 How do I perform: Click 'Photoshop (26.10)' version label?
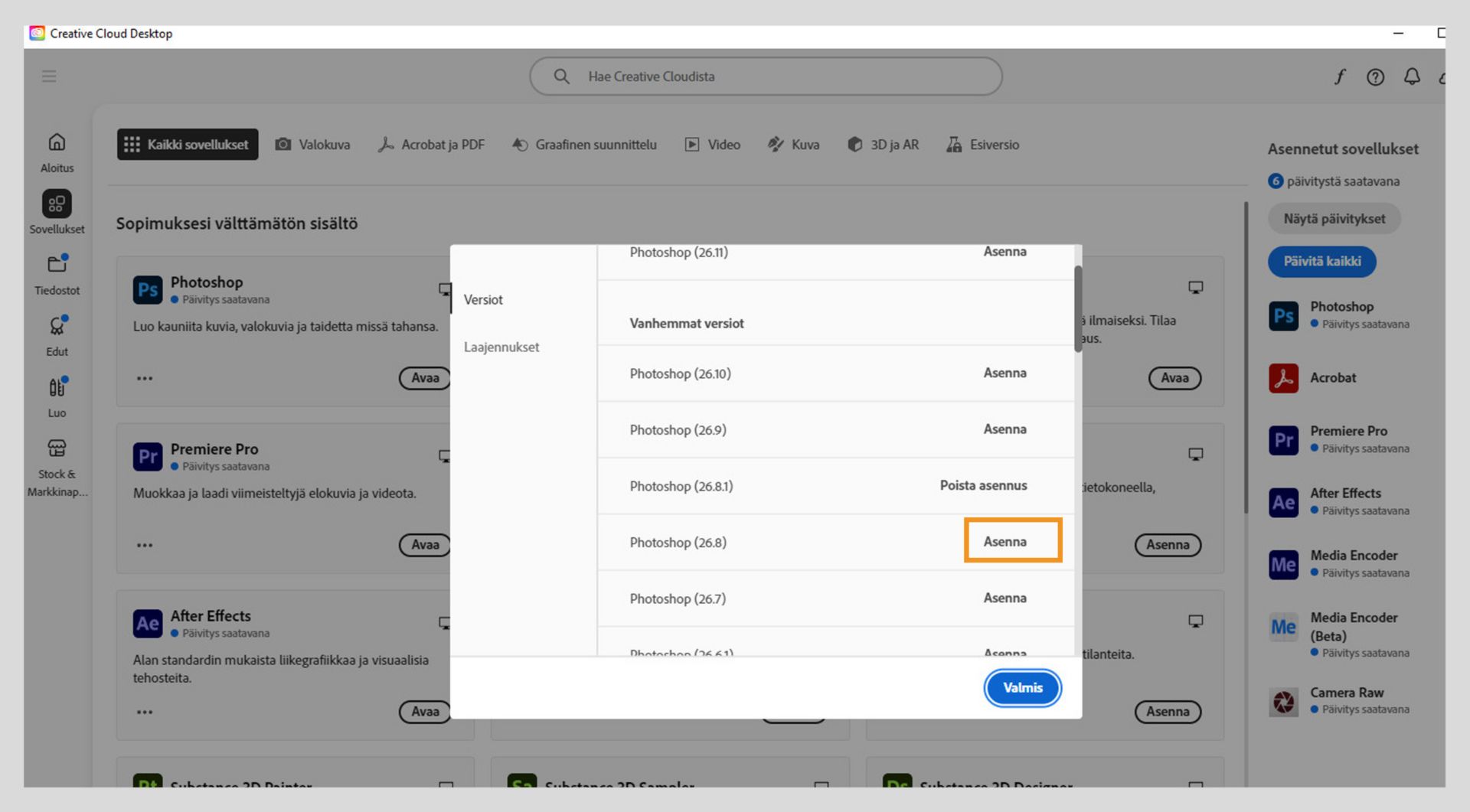click(680, 373)
